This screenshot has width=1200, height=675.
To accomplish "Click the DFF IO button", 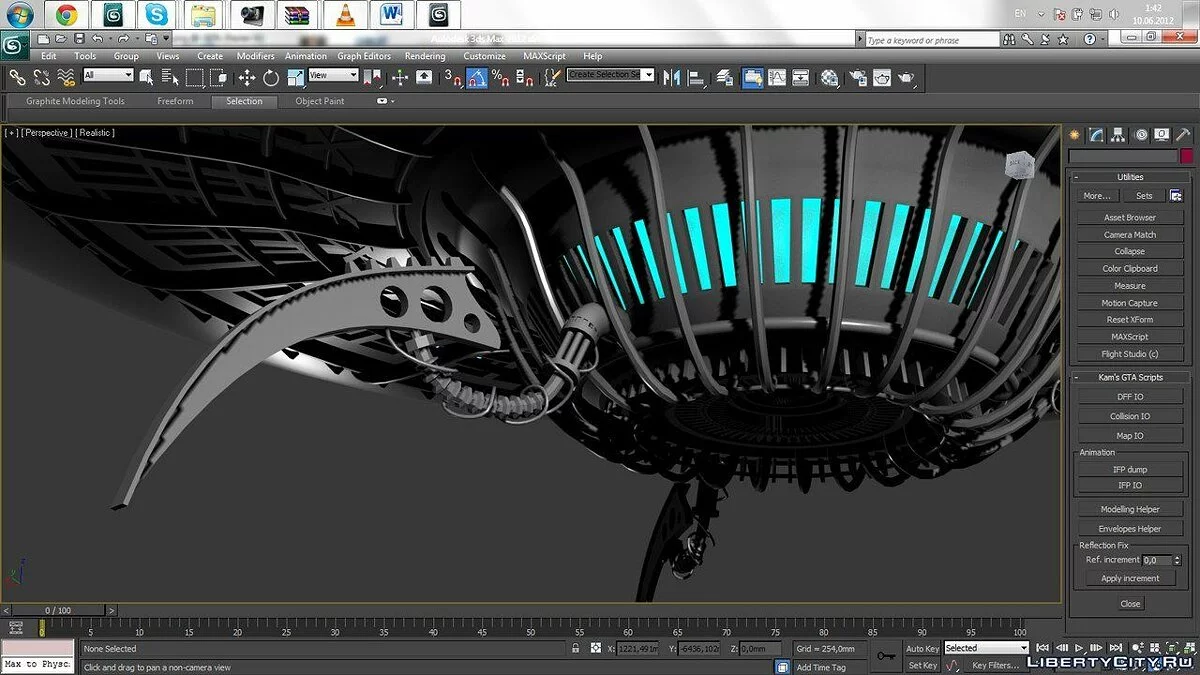I will 1129,397.
